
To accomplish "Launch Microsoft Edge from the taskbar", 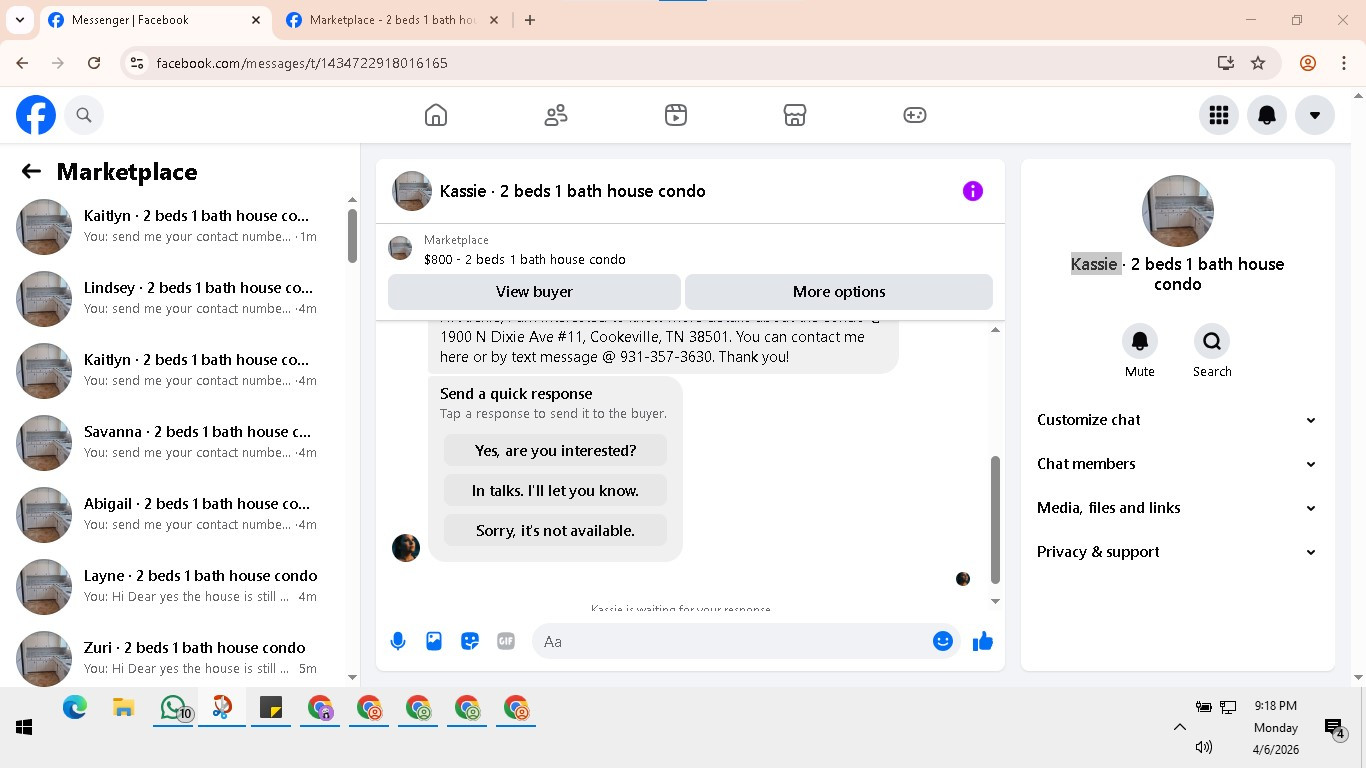I will click(x=75, y=708).
